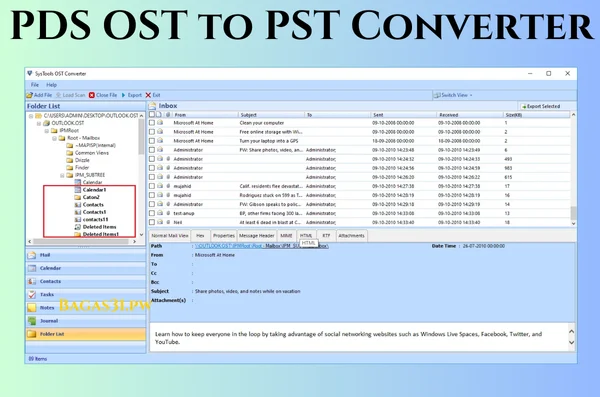Tick checkbox for 'FW: Share photos' email
The width and height of the screenshot is (600, 397).
[152, 150]
